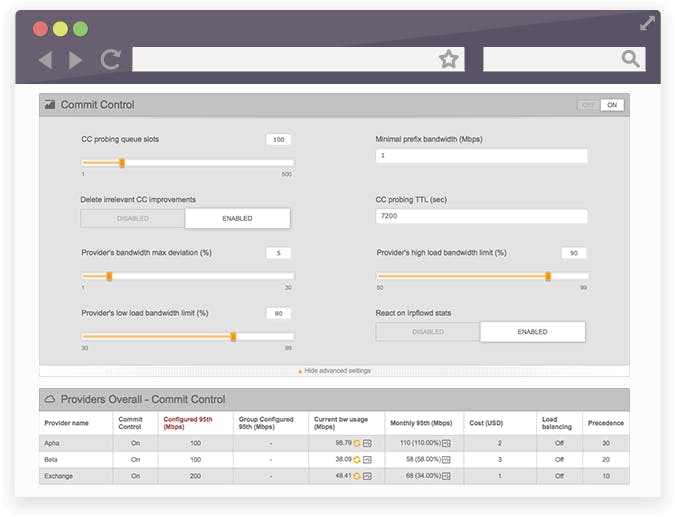Click the browser forward arrow

[76, 60]
